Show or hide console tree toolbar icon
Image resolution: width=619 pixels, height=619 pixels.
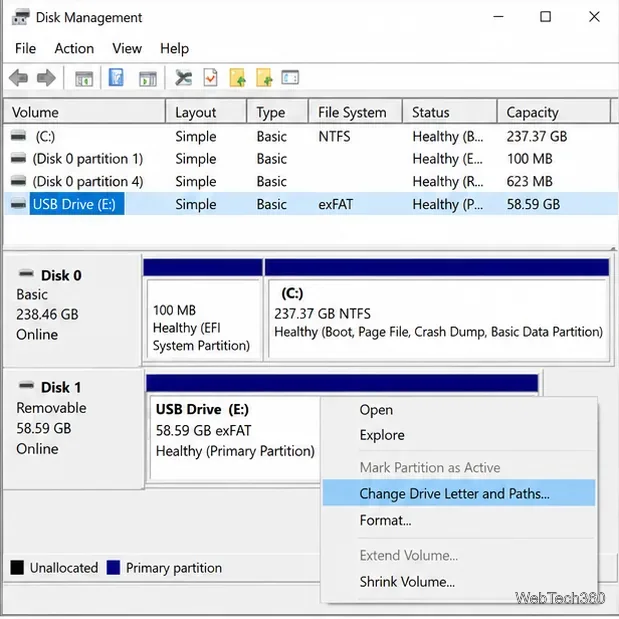[84, 78]
